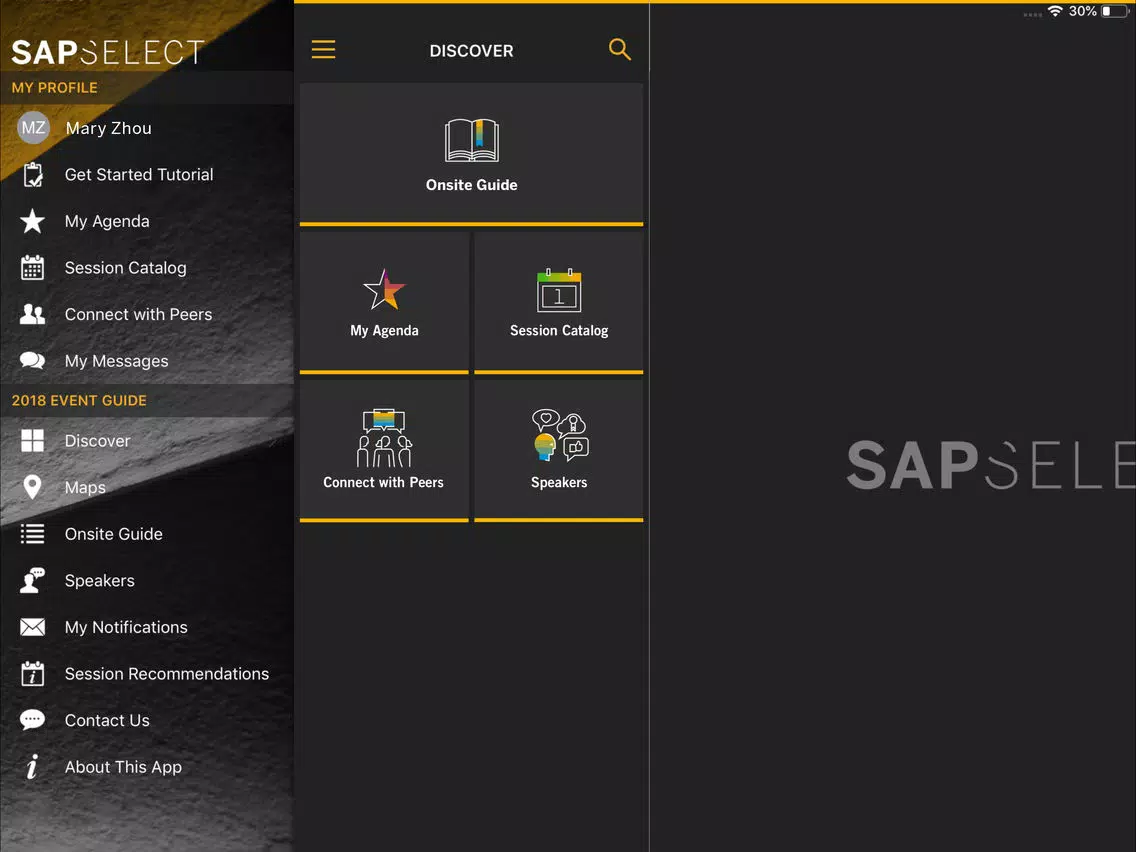Click the Session Recommendations calendar icon

coord(33,674)
